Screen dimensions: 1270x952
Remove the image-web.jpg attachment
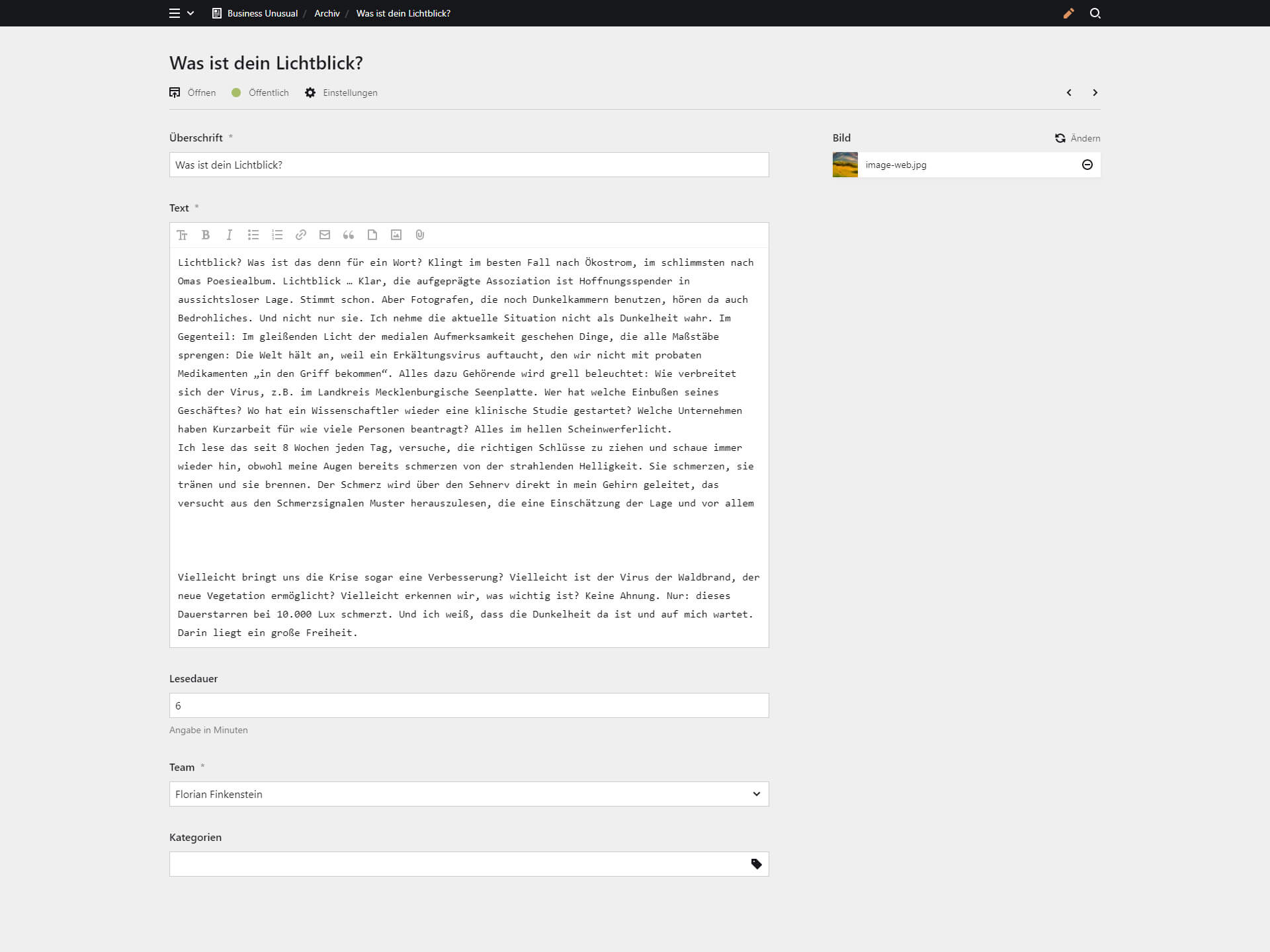click(x=1087, y=165)
